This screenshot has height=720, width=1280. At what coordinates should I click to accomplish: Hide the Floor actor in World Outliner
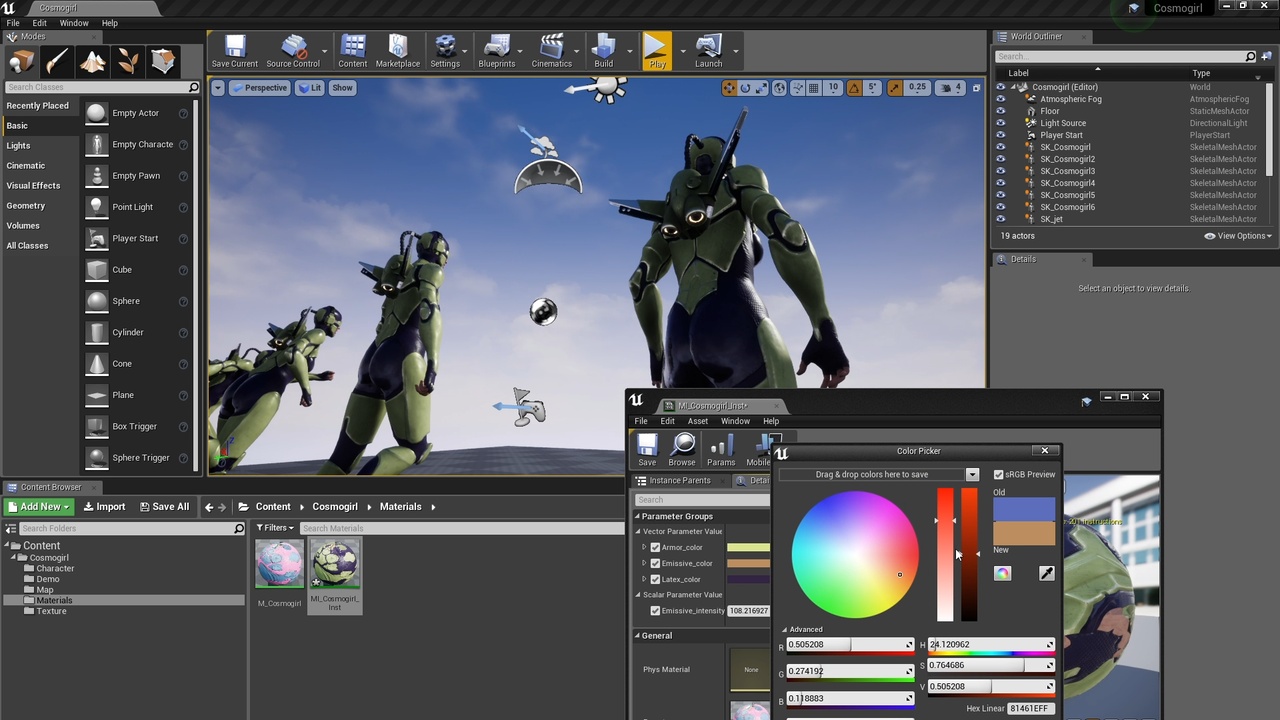pos(1000,111)
